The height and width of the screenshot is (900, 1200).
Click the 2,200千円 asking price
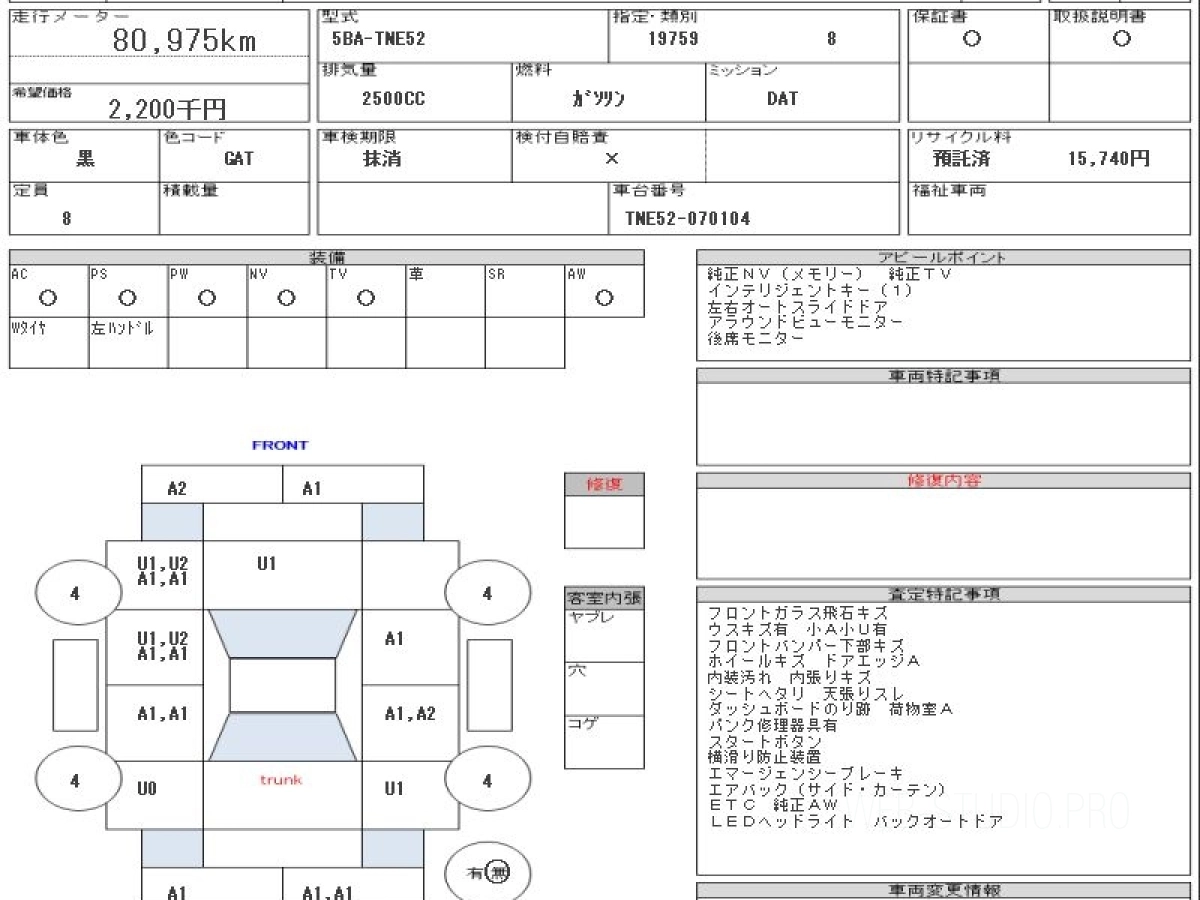[x=167, y=110]
